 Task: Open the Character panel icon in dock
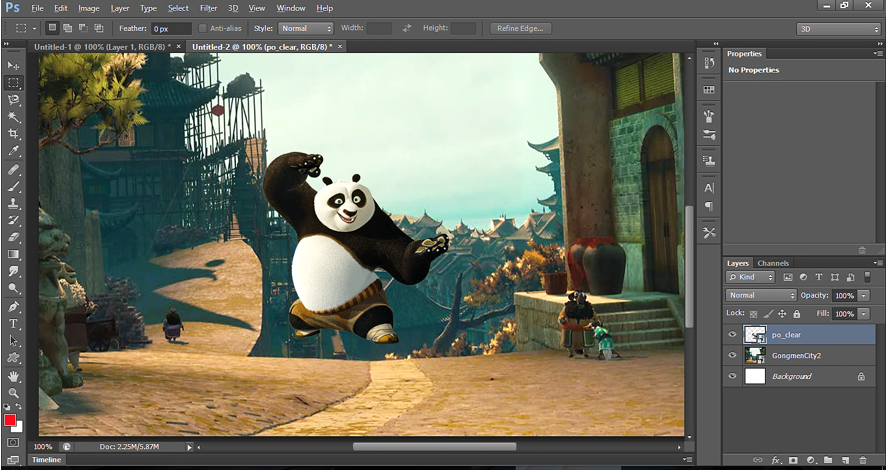(709, 188)
